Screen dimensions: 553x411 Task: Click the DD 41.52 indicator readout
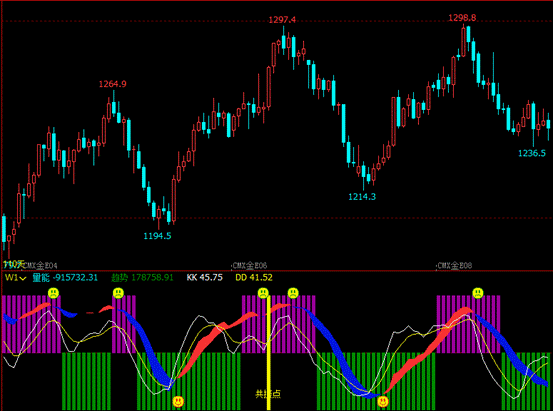click(x=254, y=278)
